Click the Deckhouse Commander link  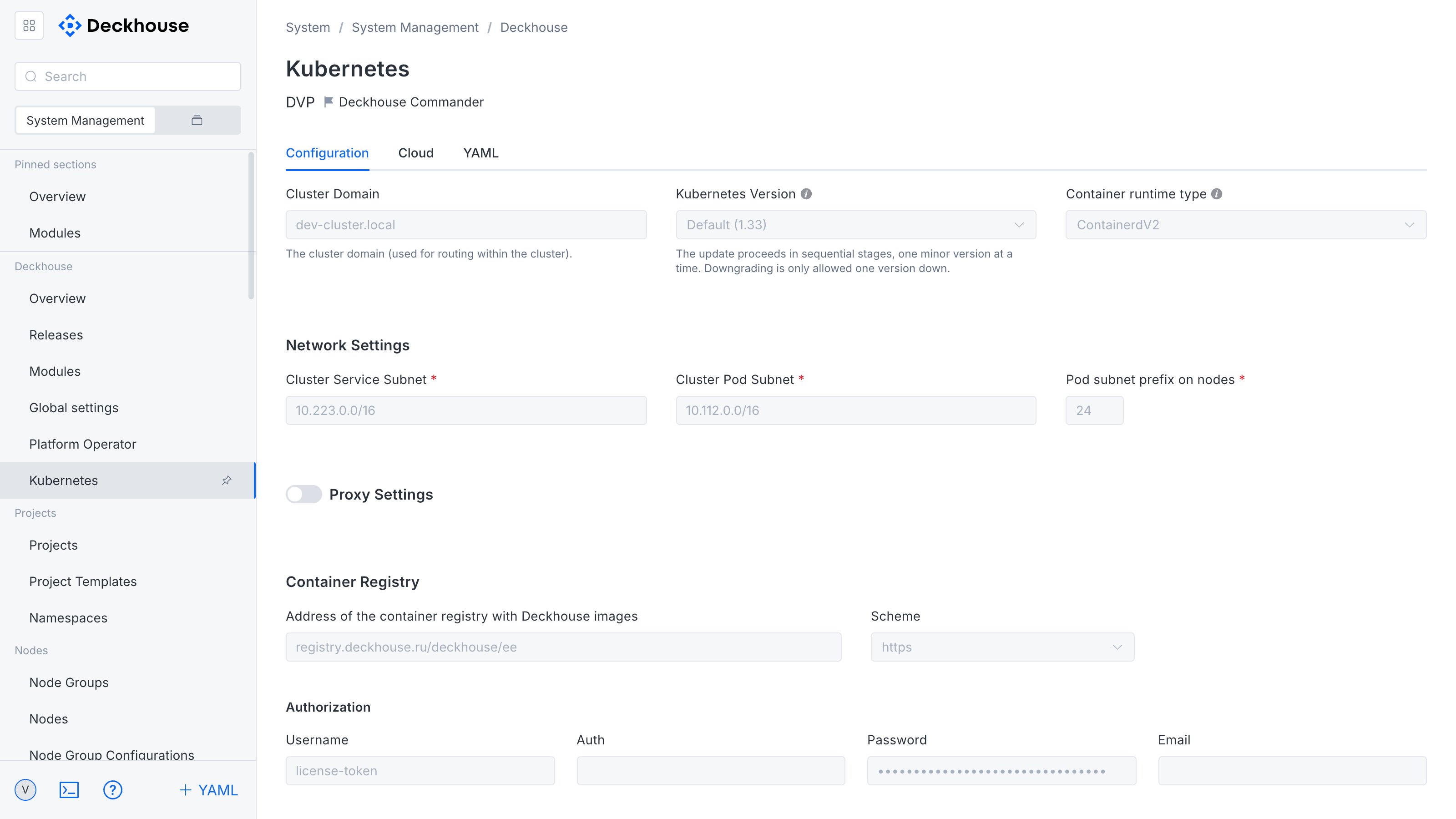[x=411, y=102]
